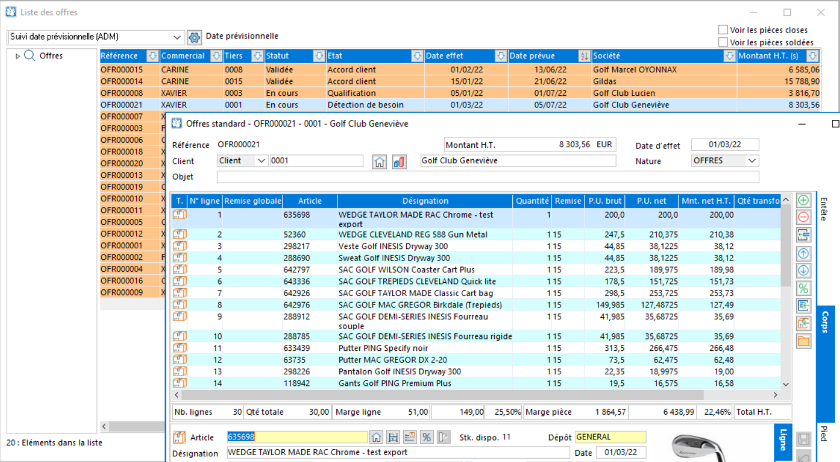Click the insert line icon below remove
Image resolution: width=840 pixels, height=462 pixels.
[x=803, y=235]
